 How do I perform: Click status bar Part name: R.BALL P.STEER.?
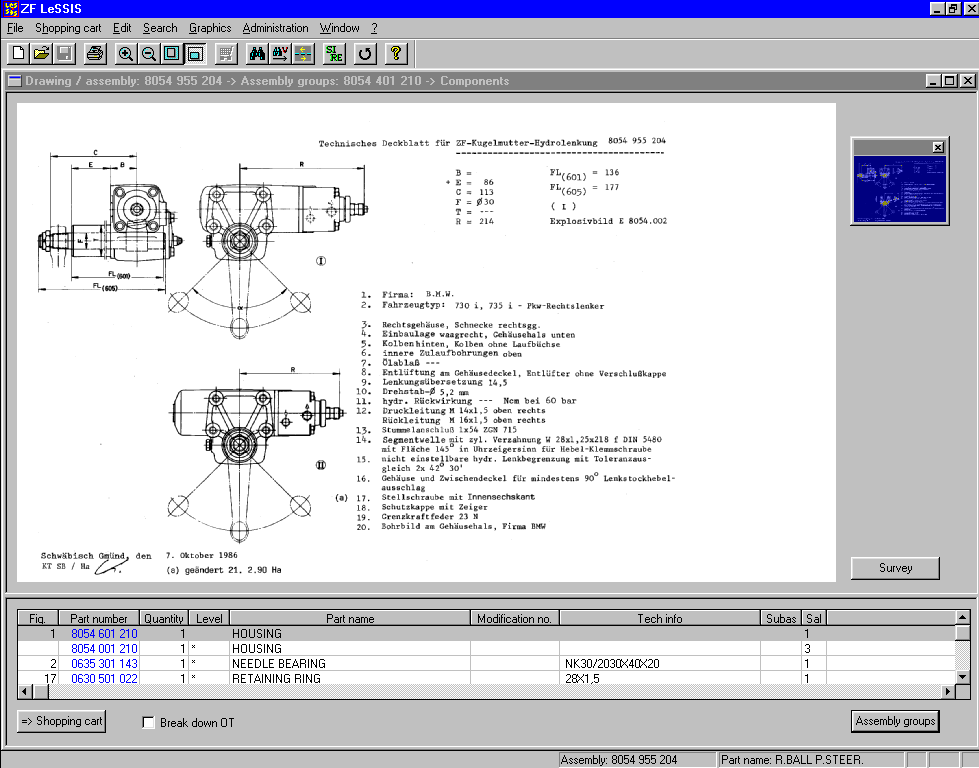pos(813,760)
